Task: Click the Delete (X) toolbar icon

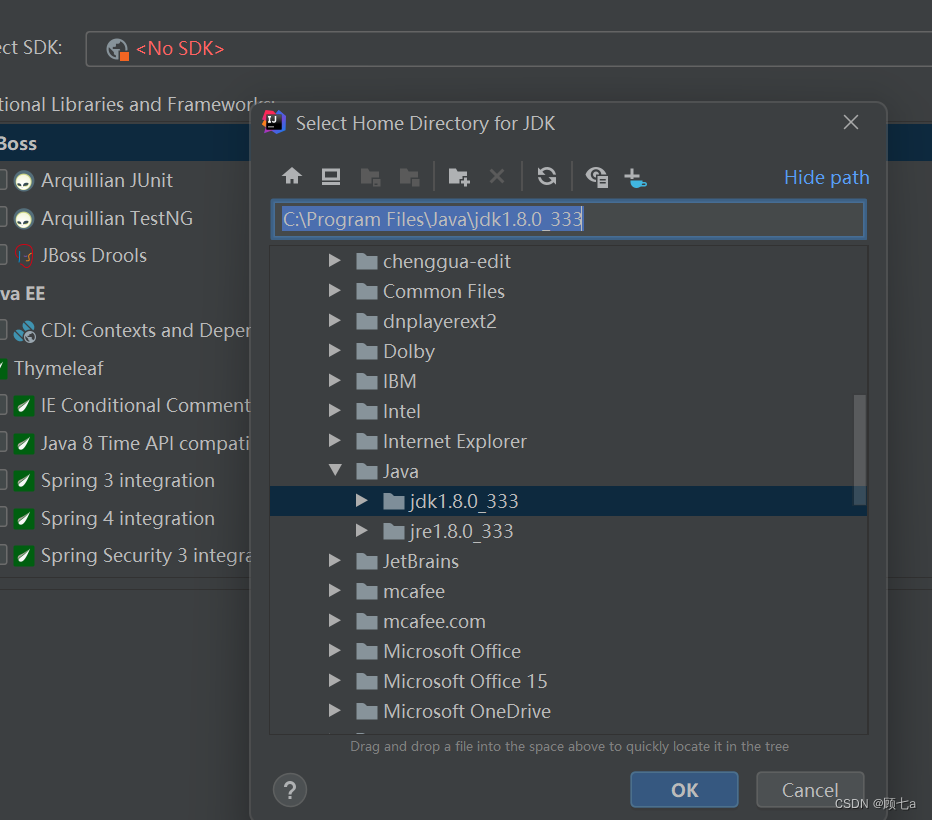Action: [497, 176]
